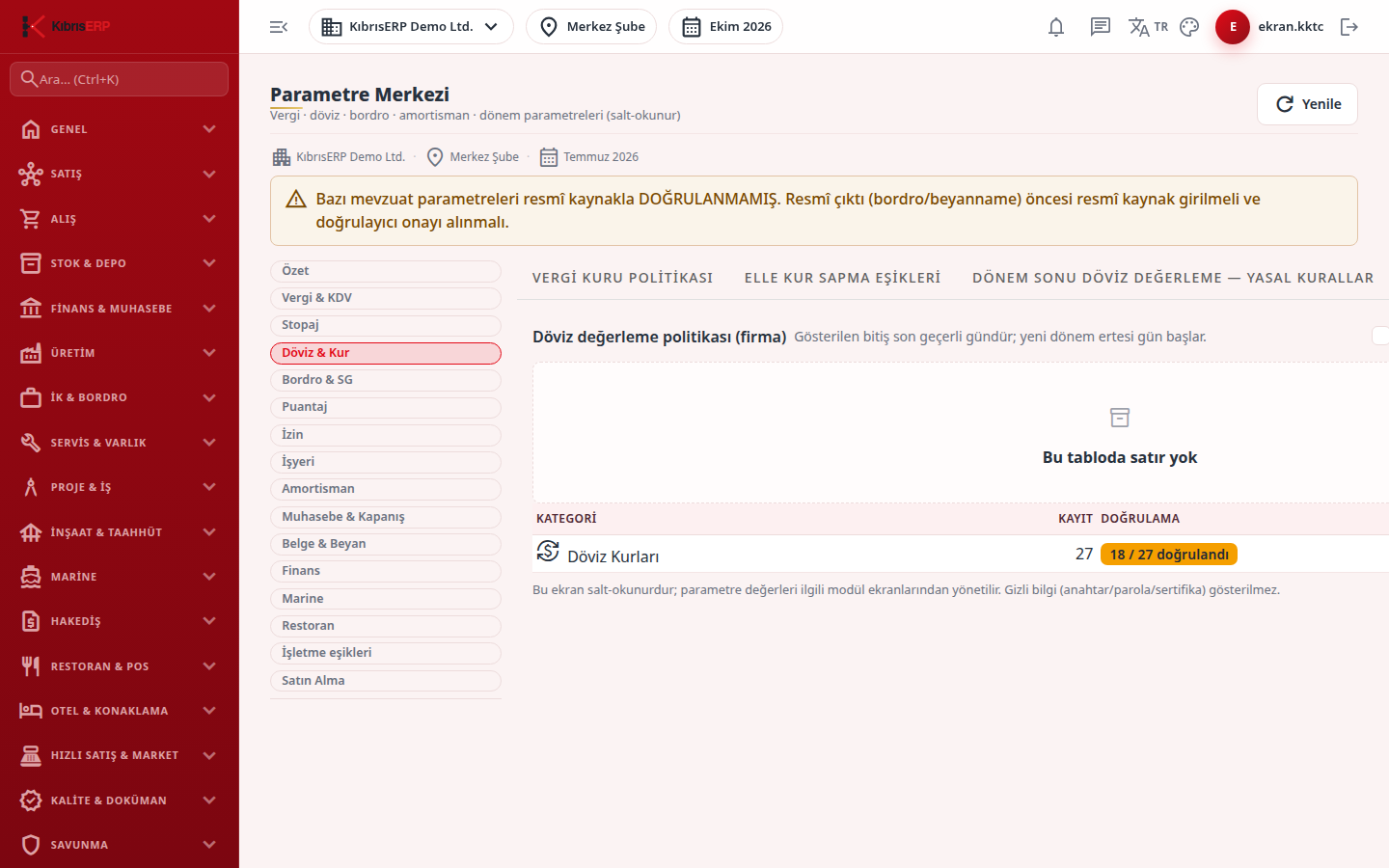Click the user avatar labeled E

click(1233, 27)
